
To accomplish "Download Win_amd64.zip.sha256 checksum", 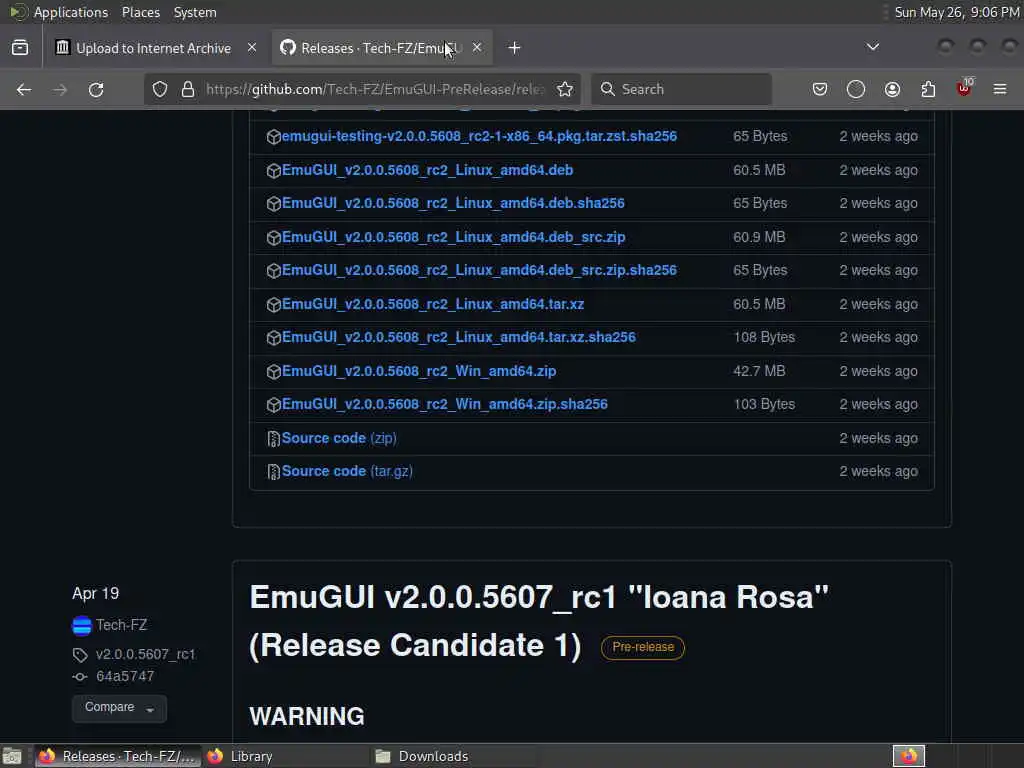I will (445, 405).
